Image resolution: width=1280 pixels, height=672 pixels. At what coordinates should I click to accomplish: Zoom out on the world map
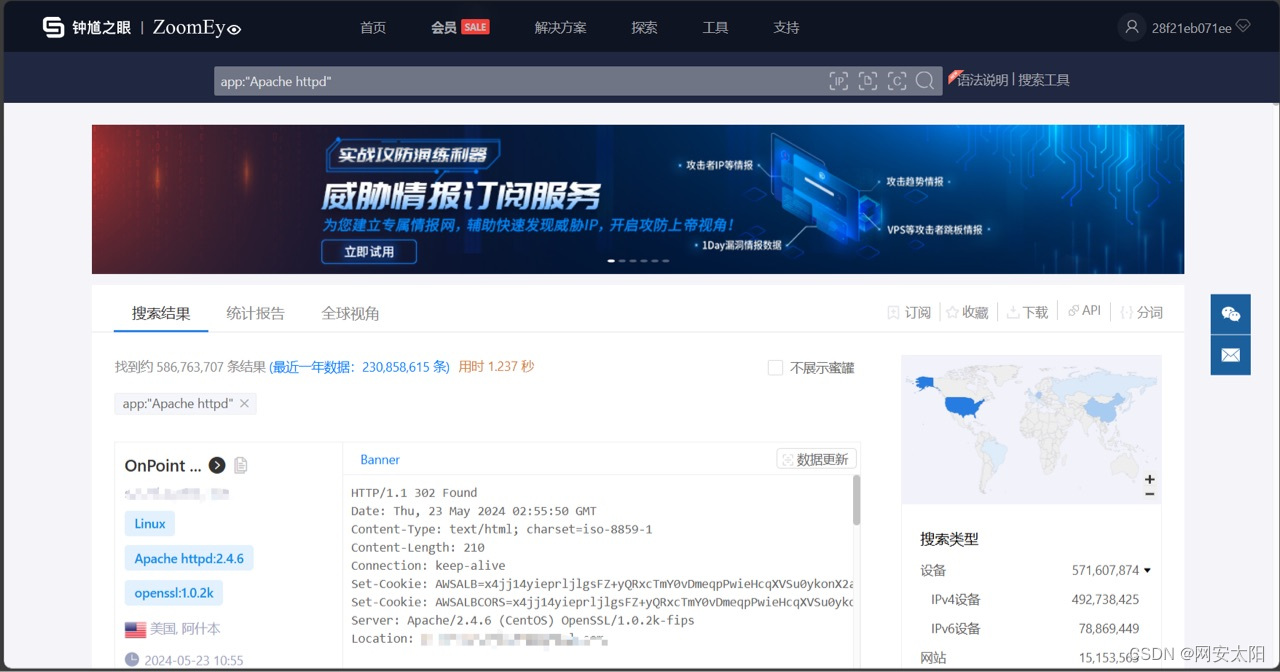[x=1150, y=494]
